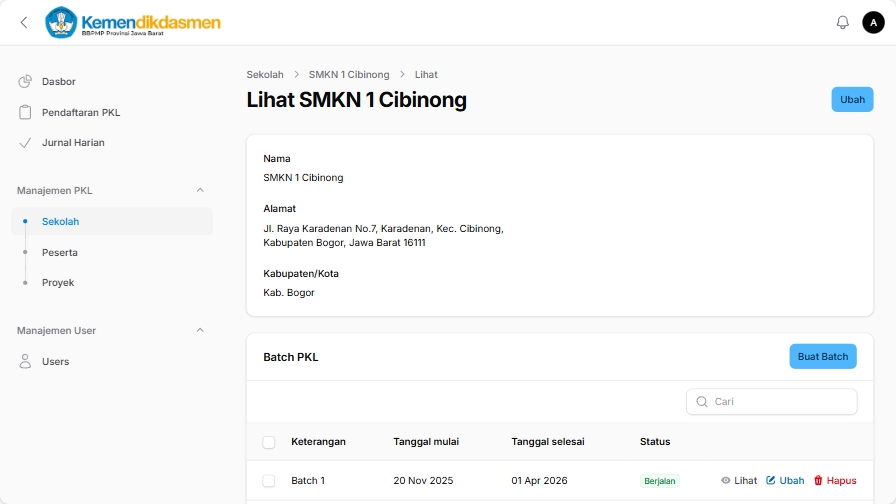Click the back arrow in header
Viewport: 896px width, 504px height.
click(x=24, y=22)
